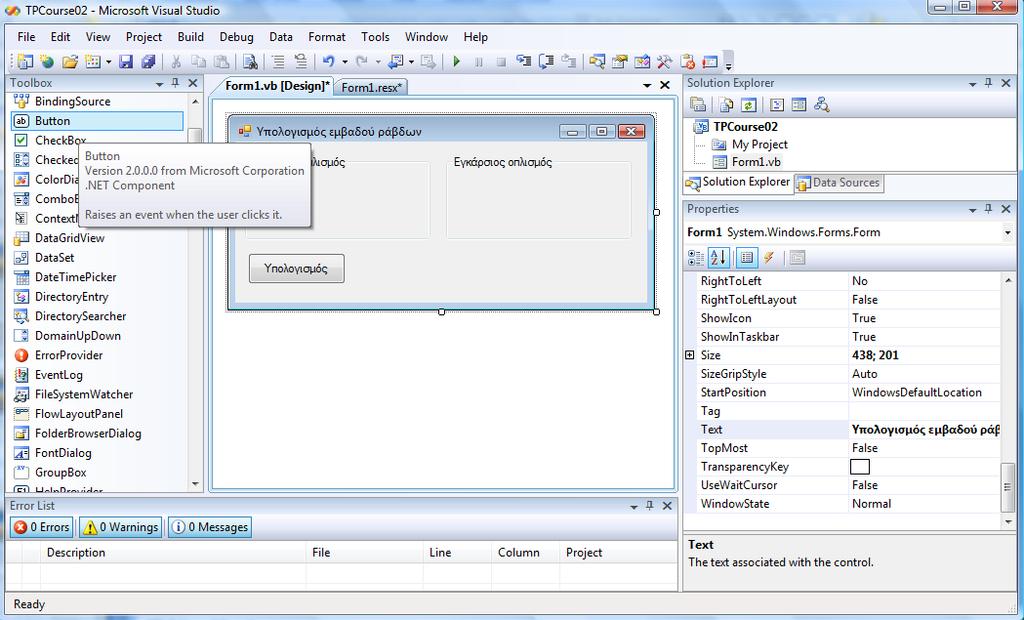Screen dimensions: 1024x620
Task: Click the Open File folder icon
Action: (70, 61)
